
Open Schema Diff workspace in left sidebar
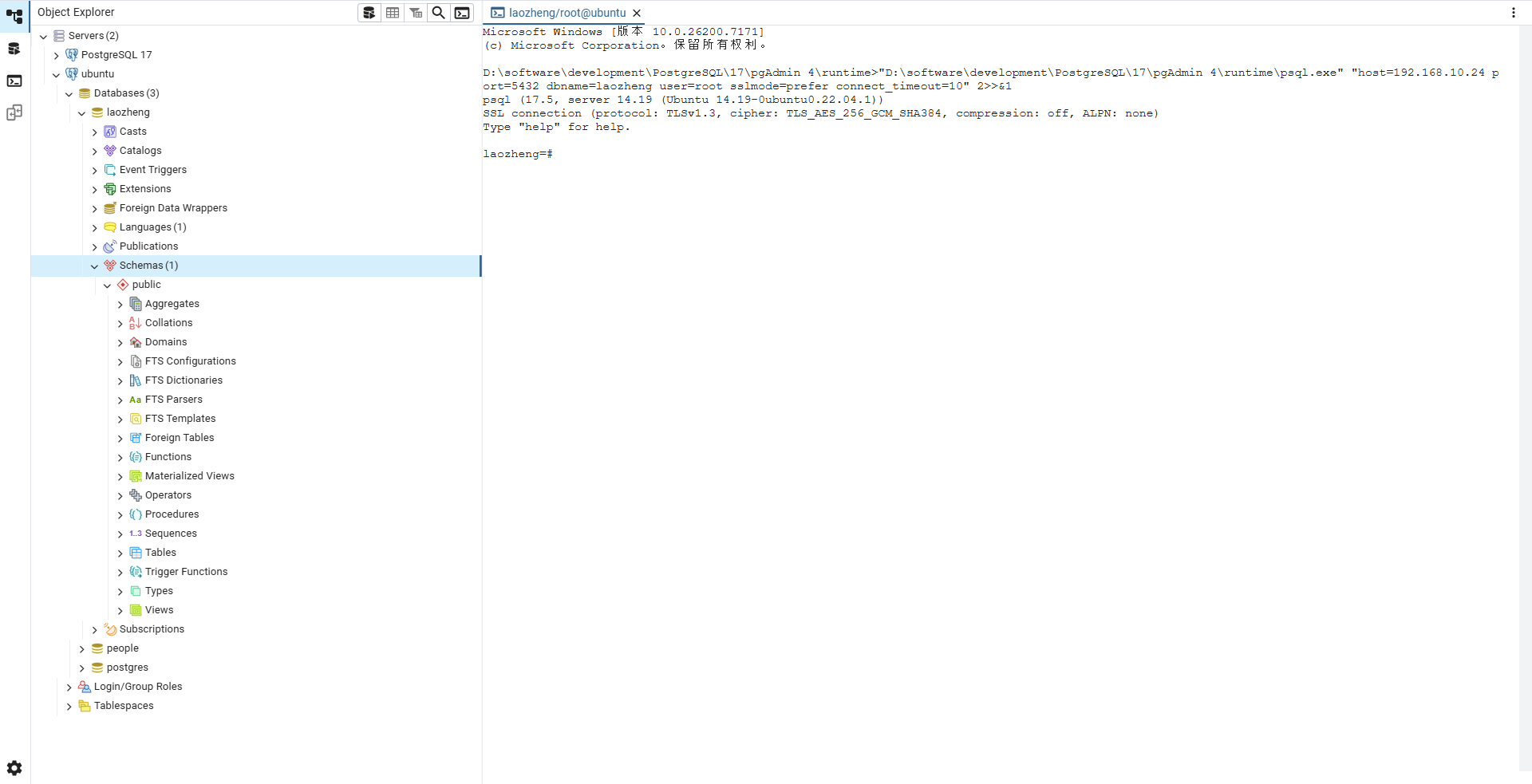[x=14, y=112]
